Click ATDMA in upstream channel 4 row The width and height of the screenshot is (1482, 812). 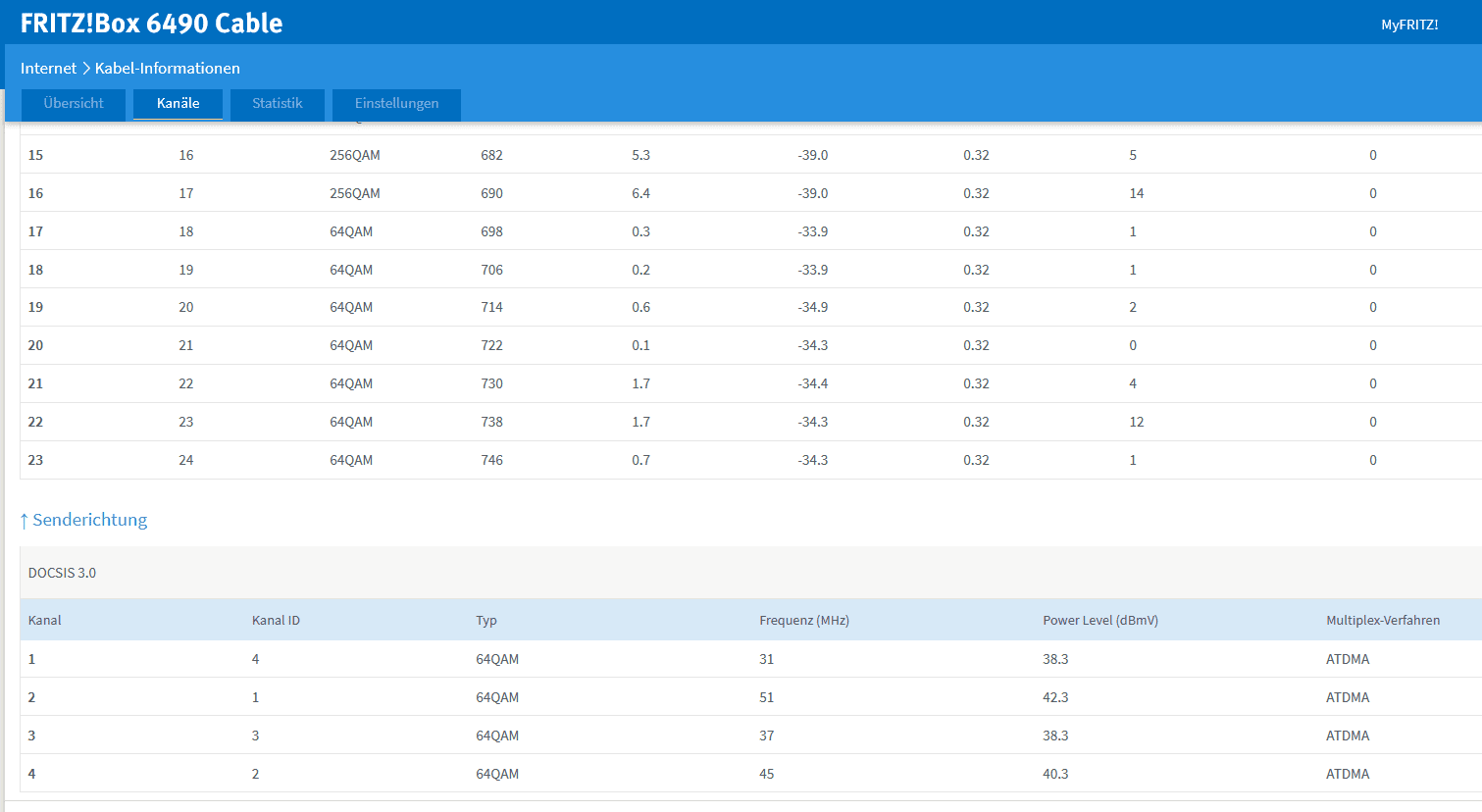click(x=1348, y=774)
